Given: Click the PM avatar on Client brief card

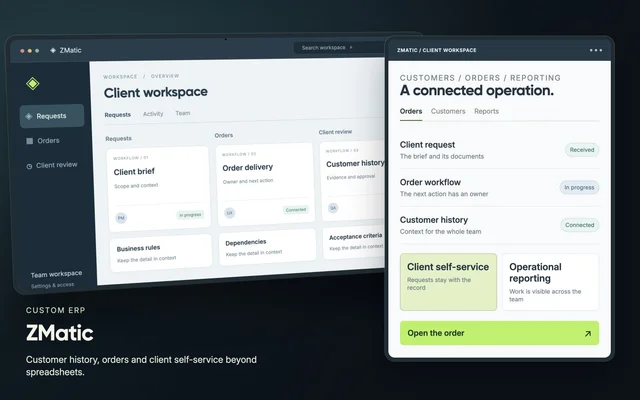Looking at the screenshot, I should 121,218.
